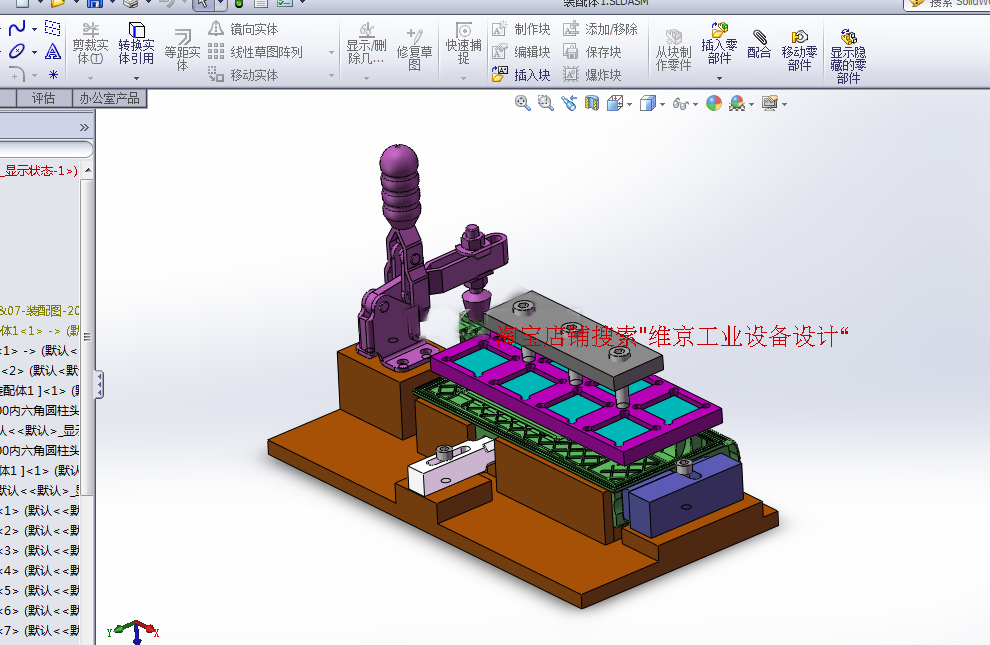Screen dimensions: 990x645
Task: Click the Section View icon
Action: 592,103
